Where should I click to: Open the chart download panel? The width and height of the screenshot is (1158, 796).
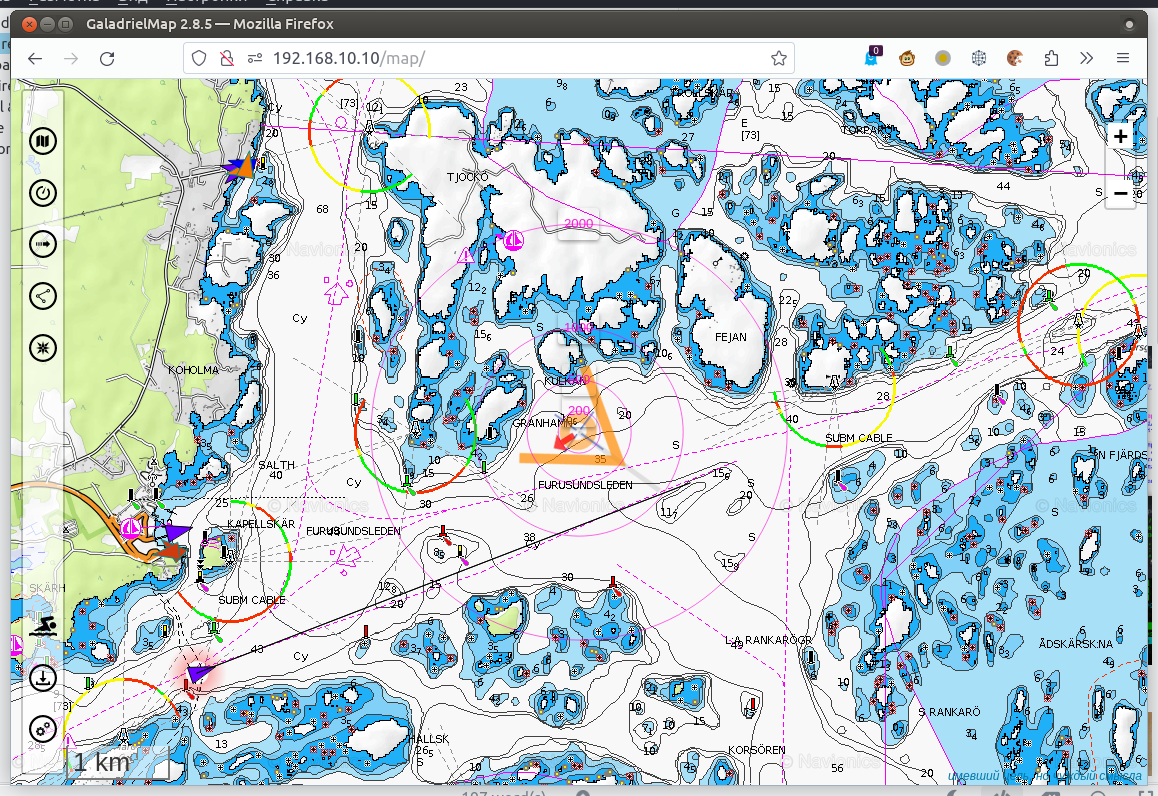(x=43, y=677)
